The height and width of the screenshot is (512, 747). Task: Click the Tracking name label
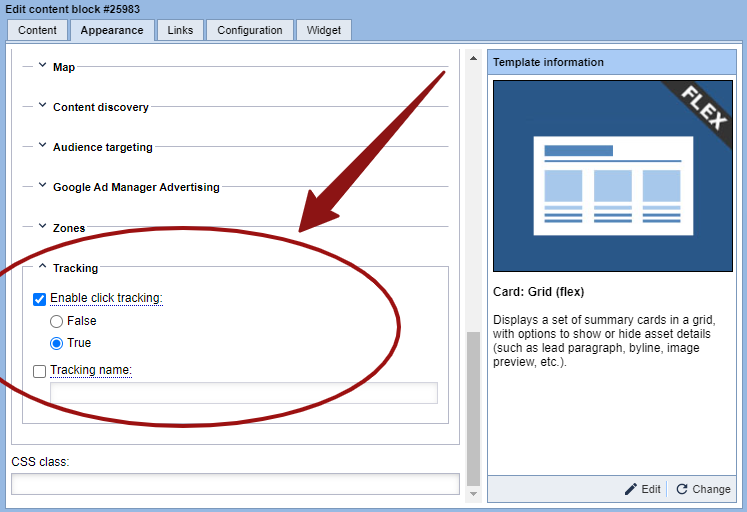coord(91,370)
